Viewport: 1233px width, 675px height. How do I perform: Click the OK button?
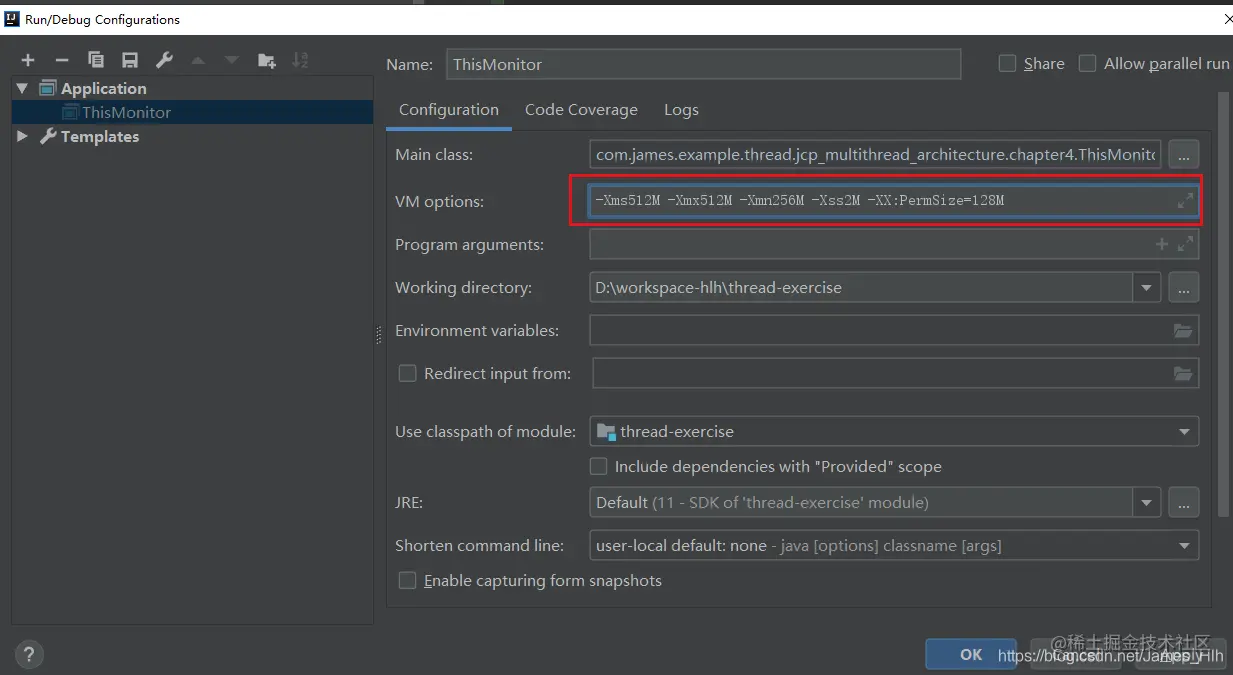point(971,654)
